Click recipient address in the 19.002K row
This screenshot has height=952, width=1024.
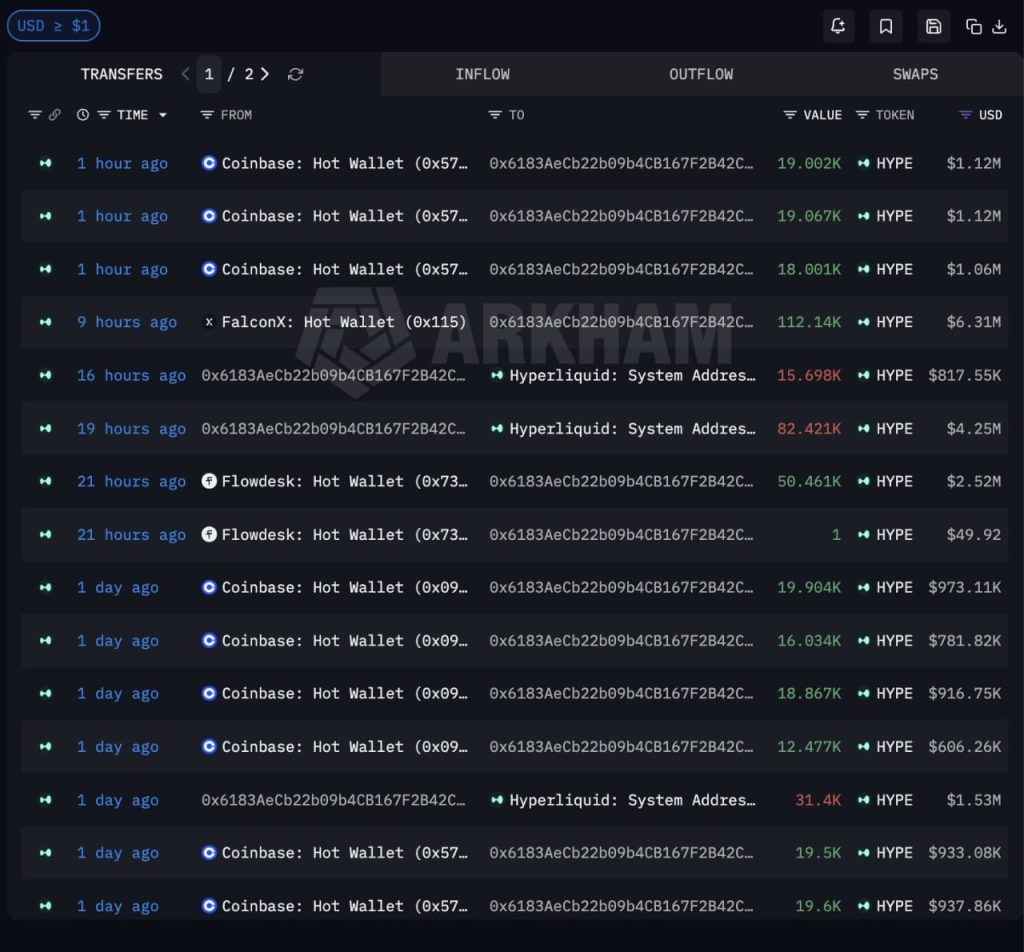pyautogui.click(x=621, y=163)
